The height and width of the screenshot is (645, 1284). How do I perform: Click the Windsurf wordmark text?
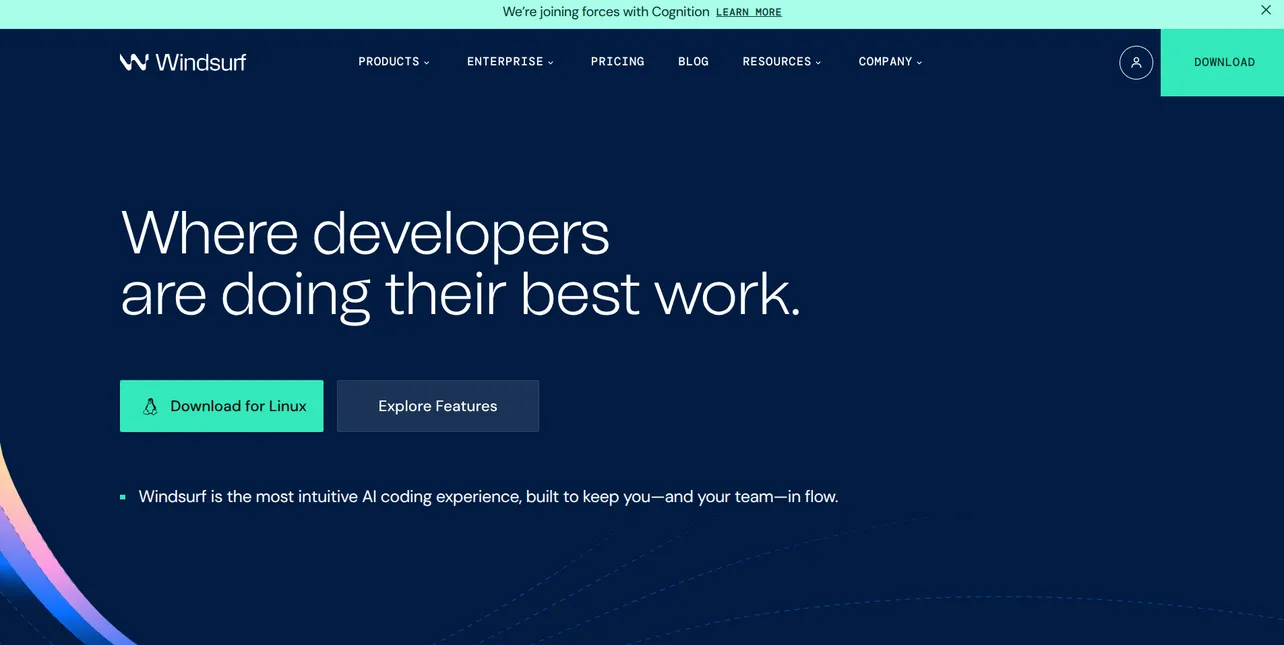pyautogui.click(x=200, y=62)
